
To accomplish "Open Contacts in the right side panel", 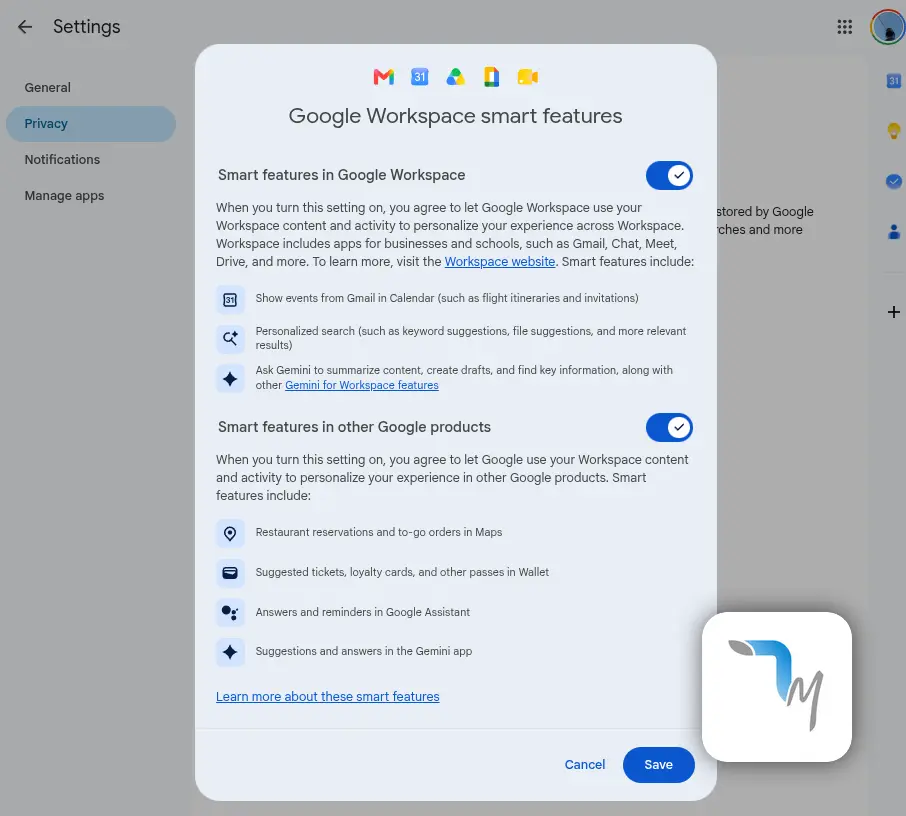I will coord(893,232).
